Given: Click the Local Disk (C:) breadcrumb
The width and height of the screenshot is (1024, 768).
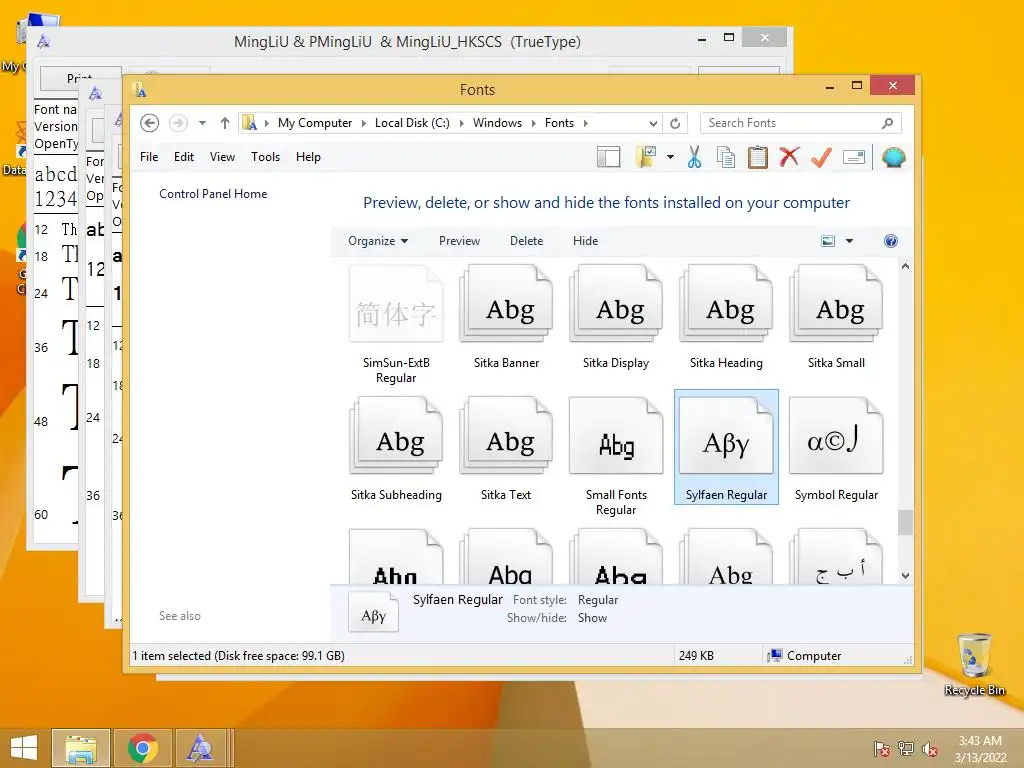Looking at the screenshot, I should pos(412,123).
